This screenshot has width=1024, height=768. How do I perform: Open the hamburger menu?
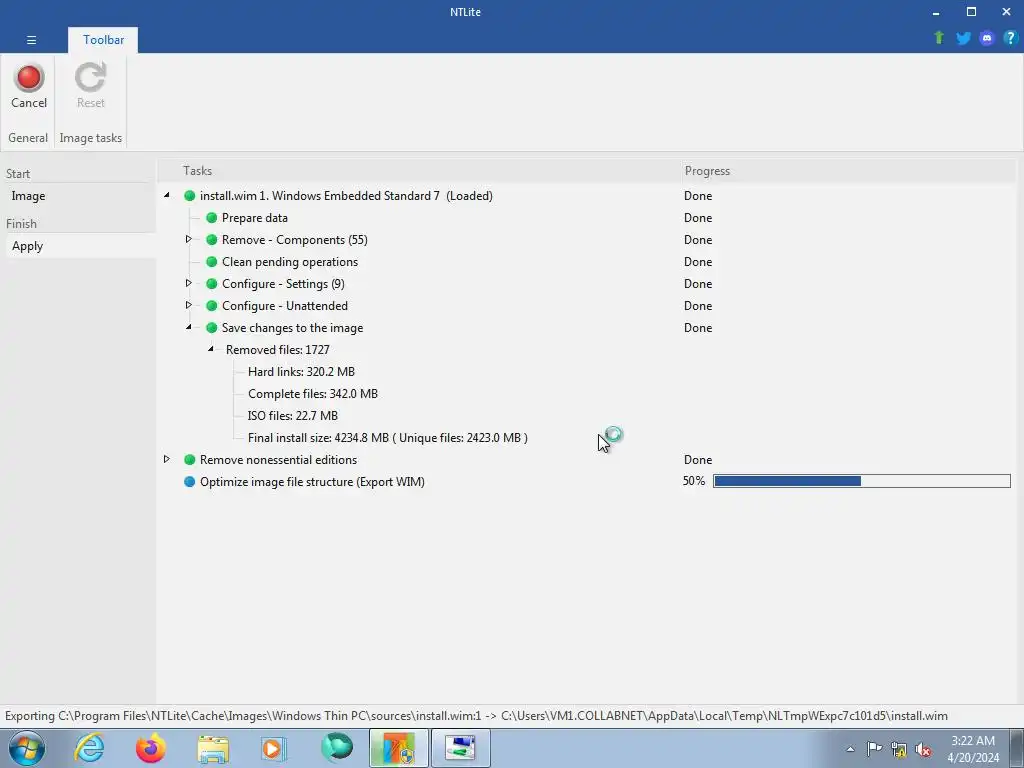click(x=31, y=40)
